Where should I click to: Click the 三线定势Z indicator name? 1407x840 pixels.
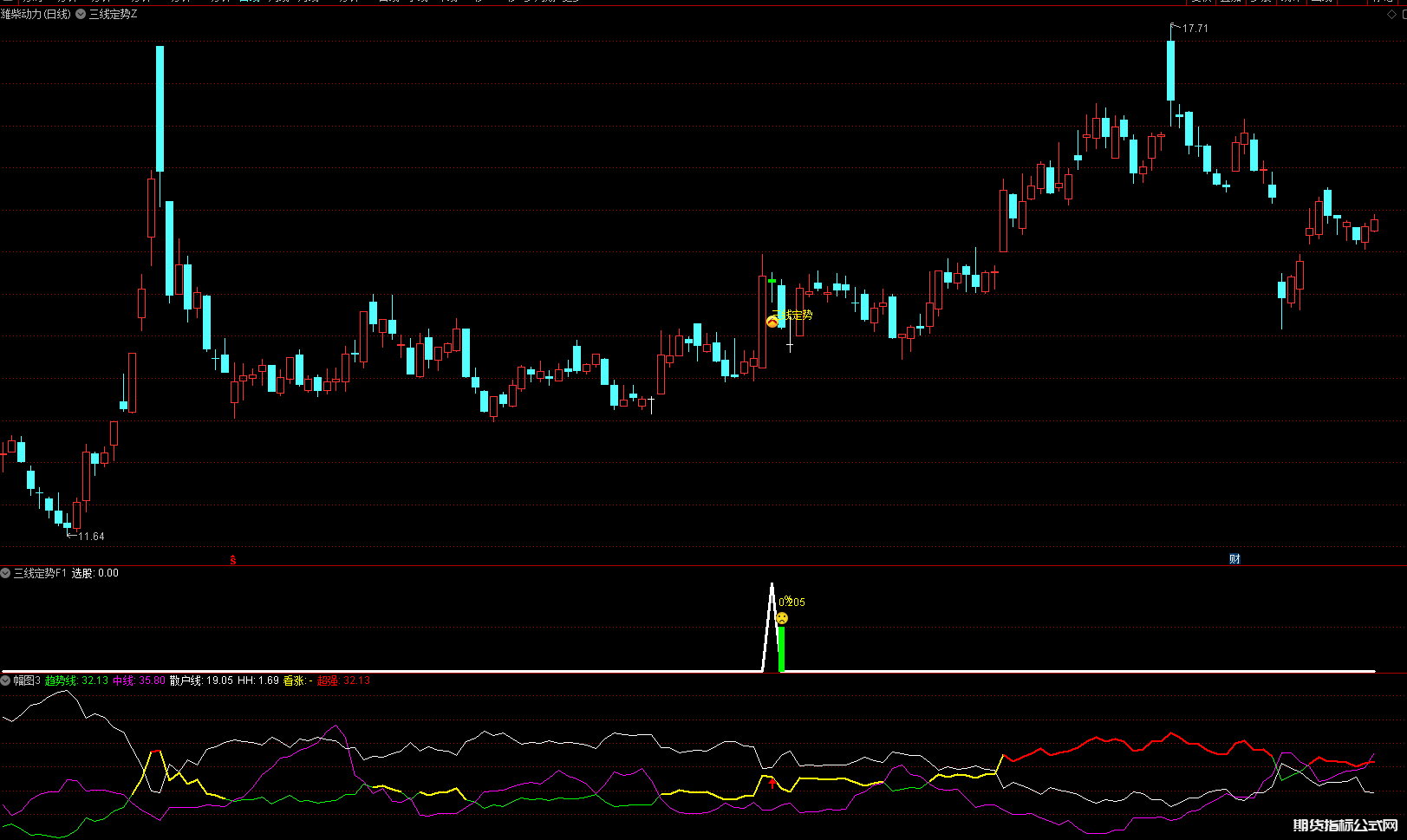coord(114,15)
